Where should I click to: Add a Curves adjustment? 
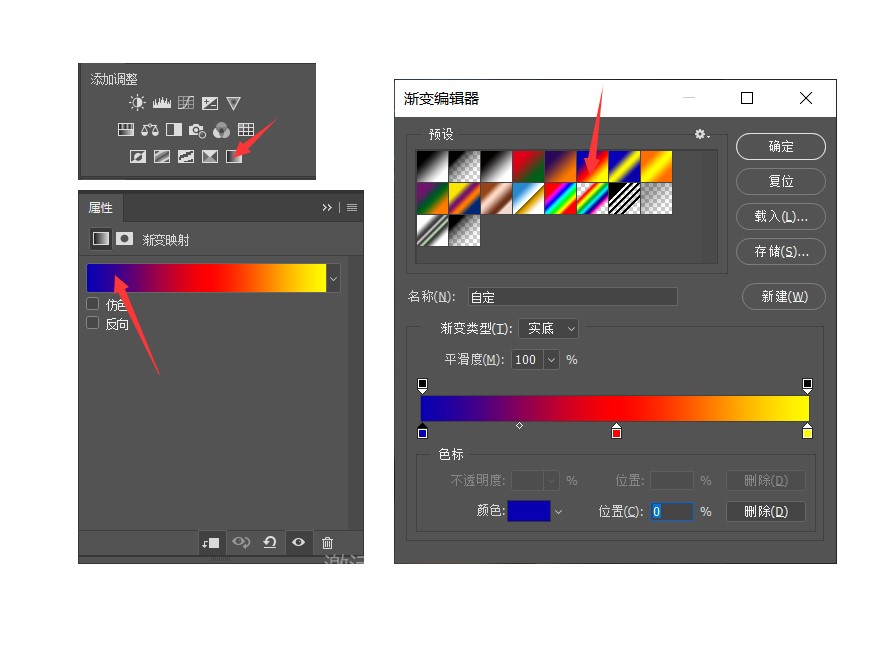(x=186, y=103)
